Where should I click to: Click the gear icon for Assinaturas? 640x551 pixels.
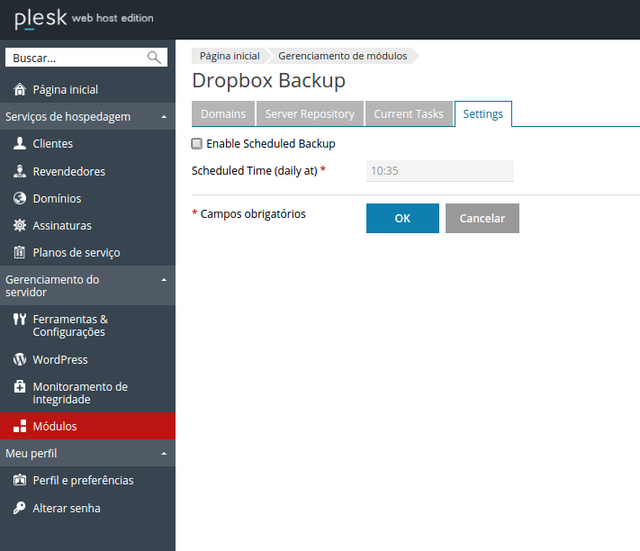pos(19,226)
